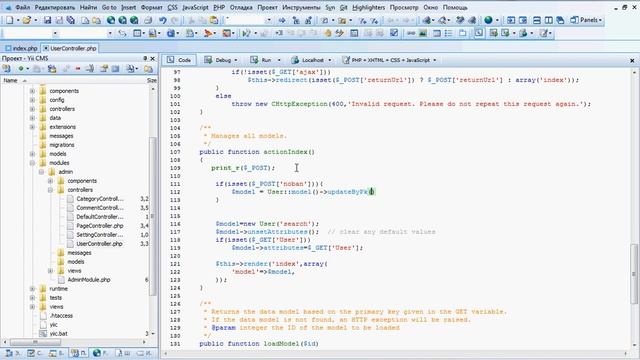Open the Git menu
Viewport: 640px width, 360px height.
[344, 7]
